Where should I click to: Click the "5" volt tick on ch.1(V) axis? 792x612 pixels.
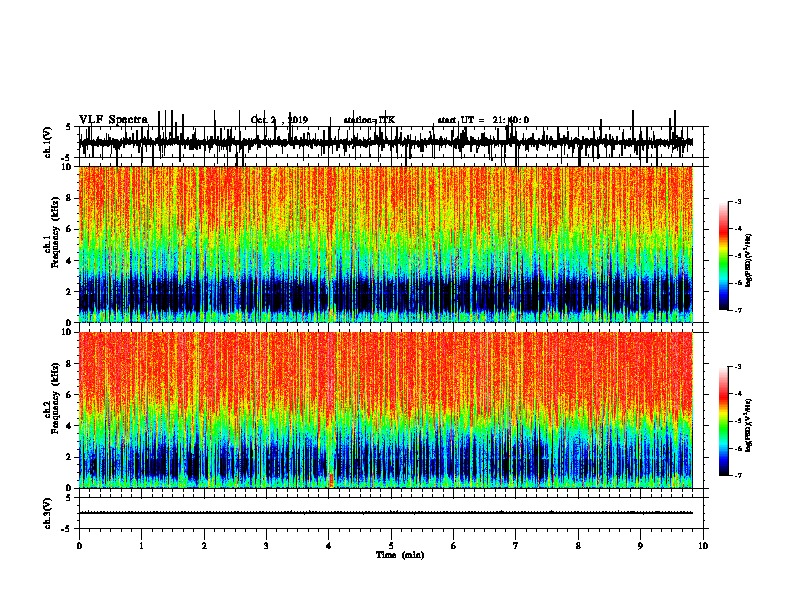point(68,127)
